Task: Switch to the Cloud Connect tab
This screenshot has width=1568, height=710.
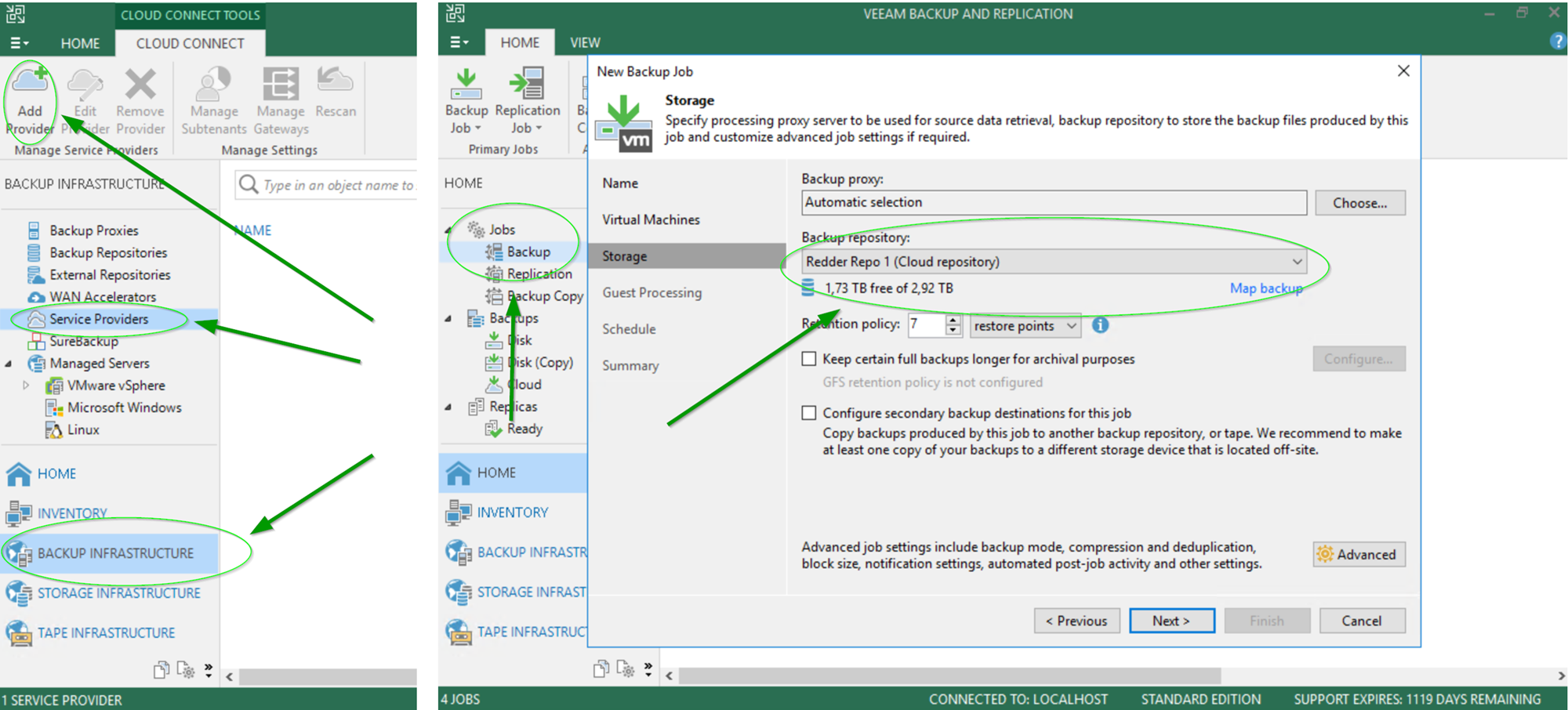Action: tap(190, 43)
